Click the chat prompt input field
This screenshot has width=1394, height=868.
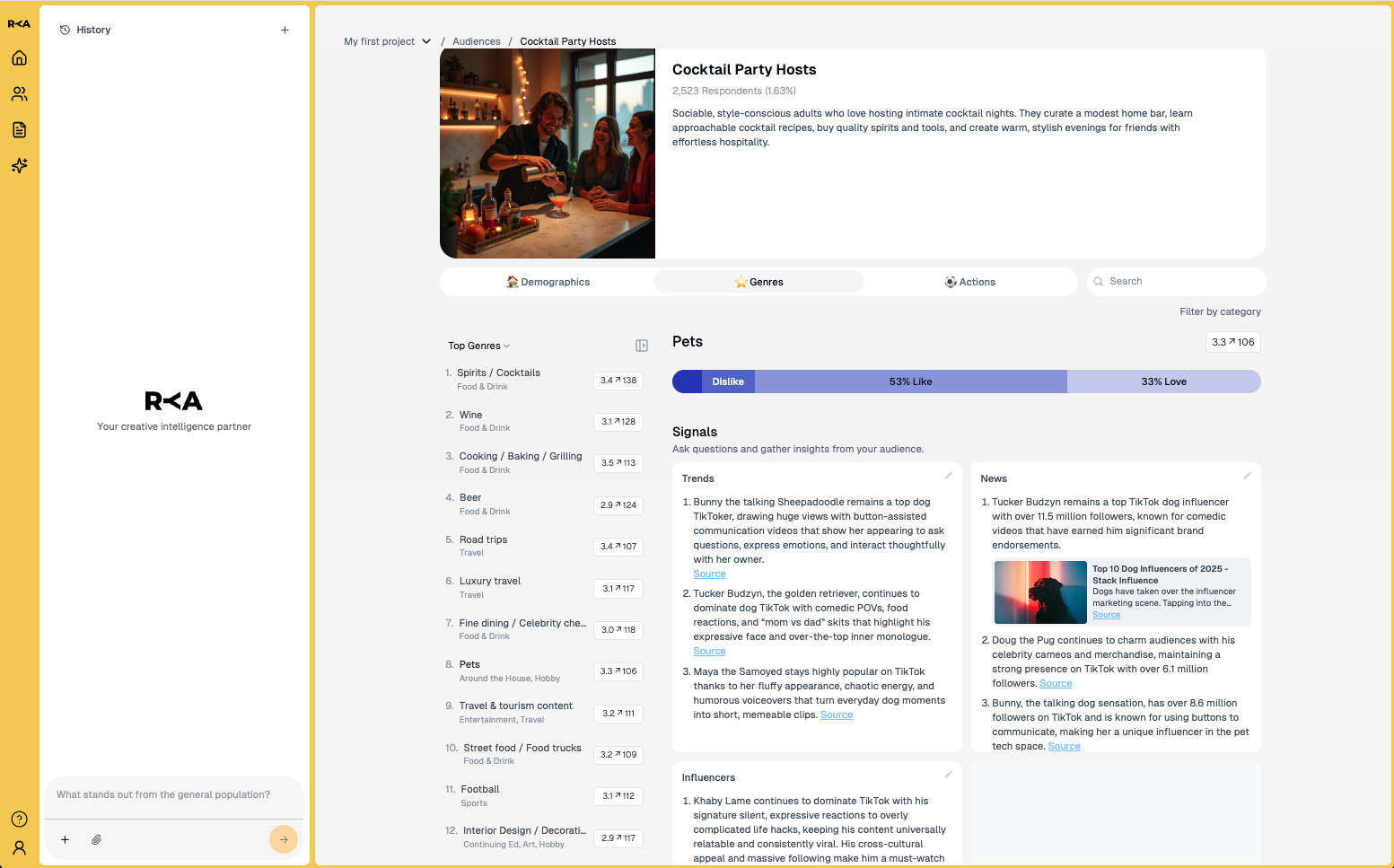click(x=174, y=795)
